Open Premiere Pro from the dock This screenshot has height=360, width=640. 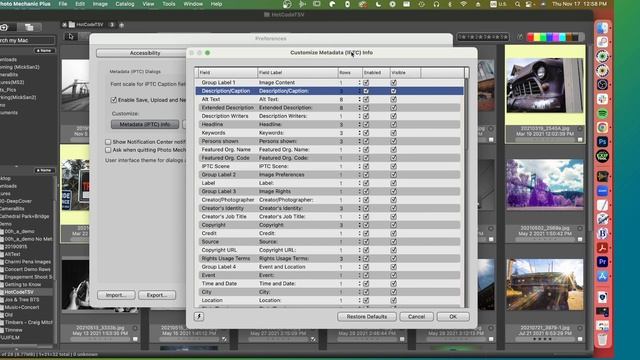[602, 262]
